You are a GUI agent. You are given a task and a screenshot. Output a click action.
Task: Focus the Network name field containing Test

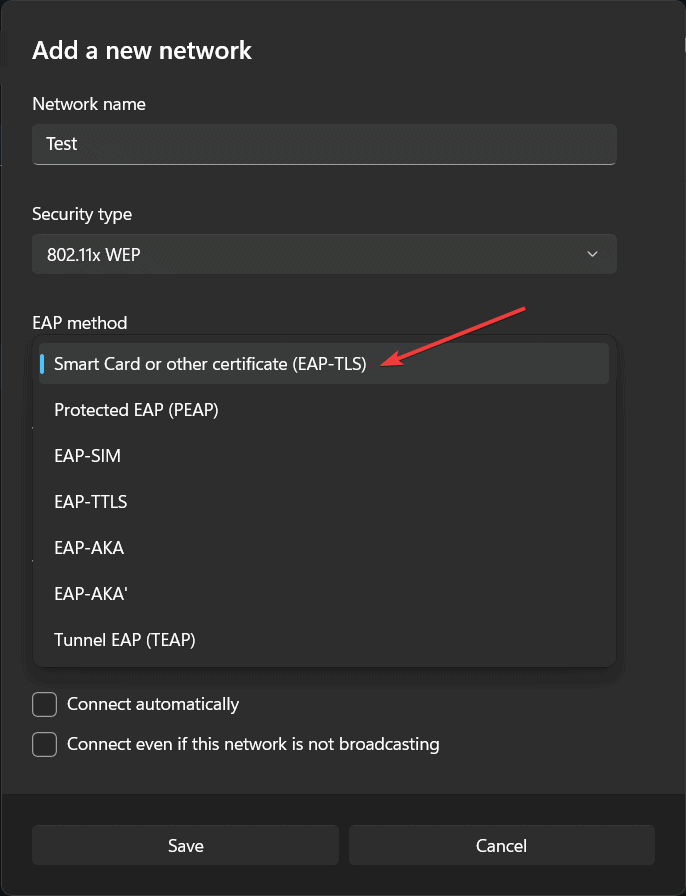324,144
